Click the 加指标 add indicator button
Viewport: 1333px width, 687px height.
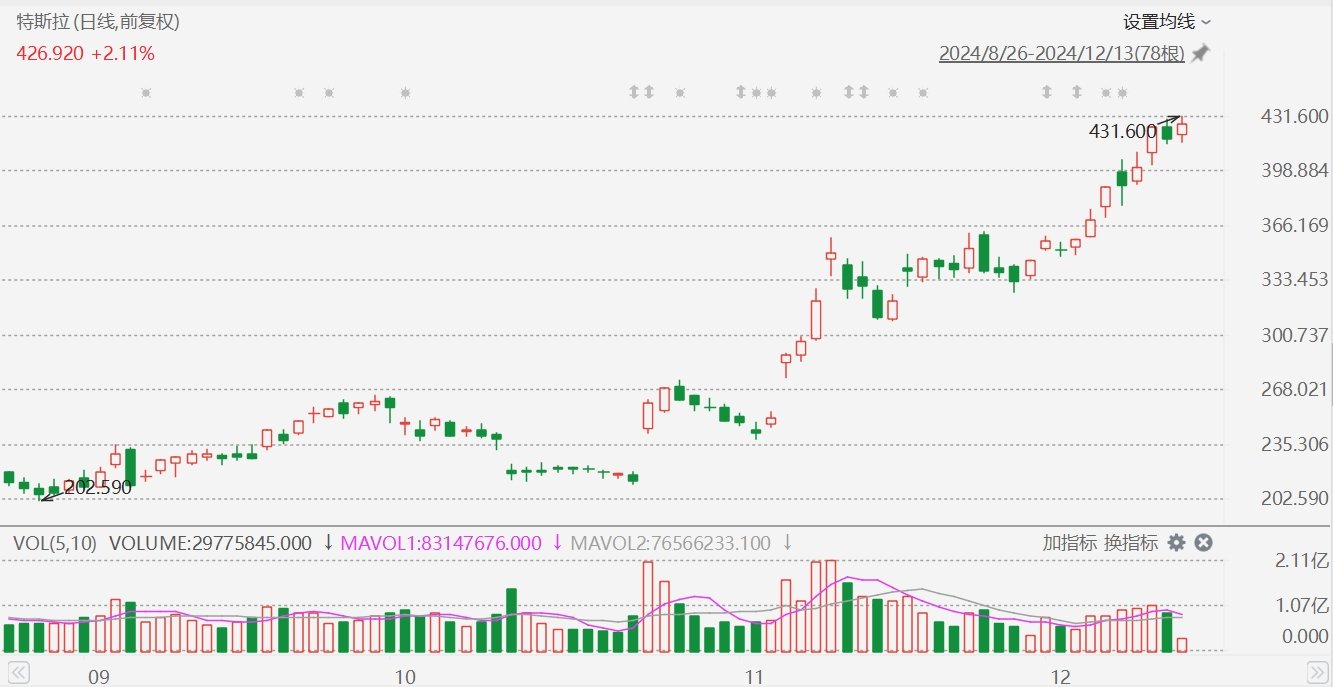pos(1069,543)
